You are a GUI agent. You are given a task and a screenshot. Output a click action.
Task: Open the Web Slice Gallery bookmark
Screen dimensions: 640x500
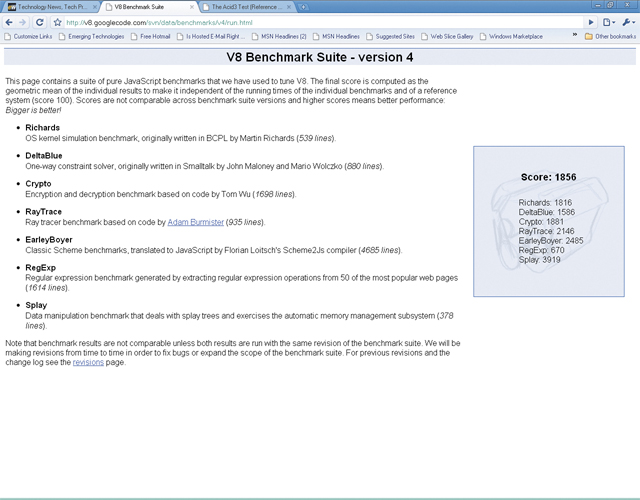point(447,36)
